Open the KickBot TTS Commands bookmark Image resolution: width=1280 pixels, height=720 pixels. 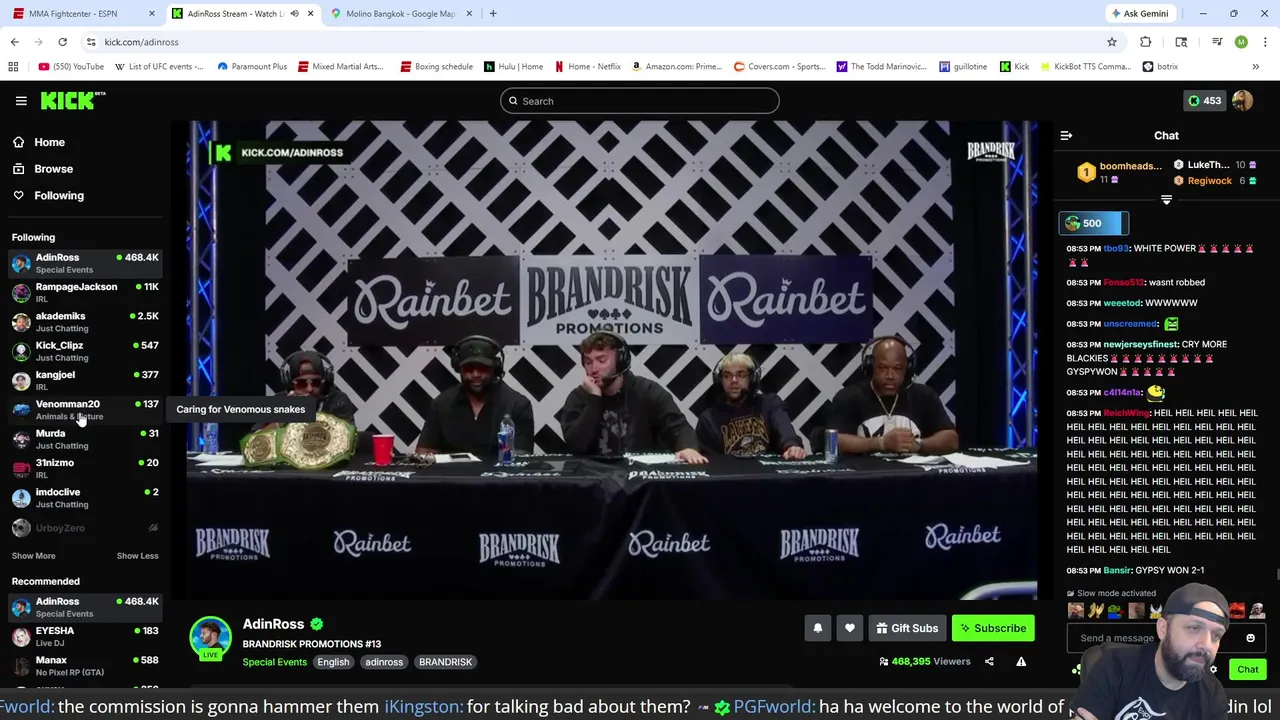pyautogui.click(x=1086, y=67)
